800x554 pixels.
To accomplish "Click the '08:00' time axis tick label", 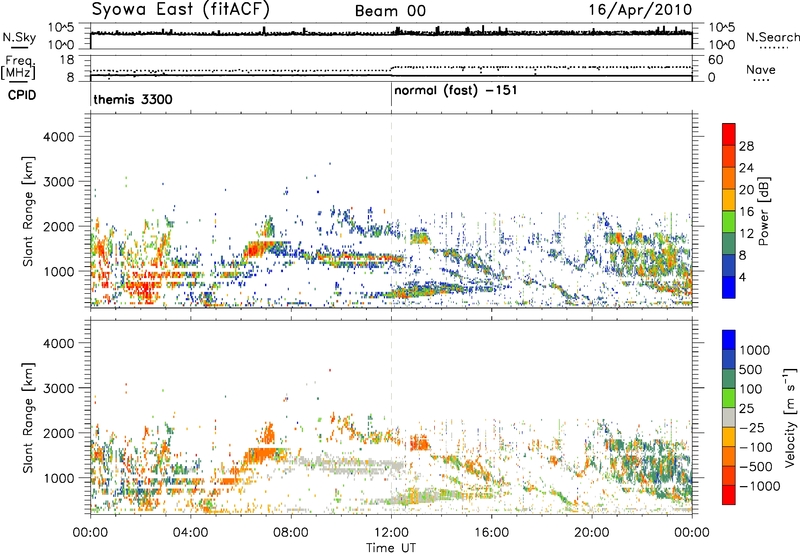I will point(291,533).
